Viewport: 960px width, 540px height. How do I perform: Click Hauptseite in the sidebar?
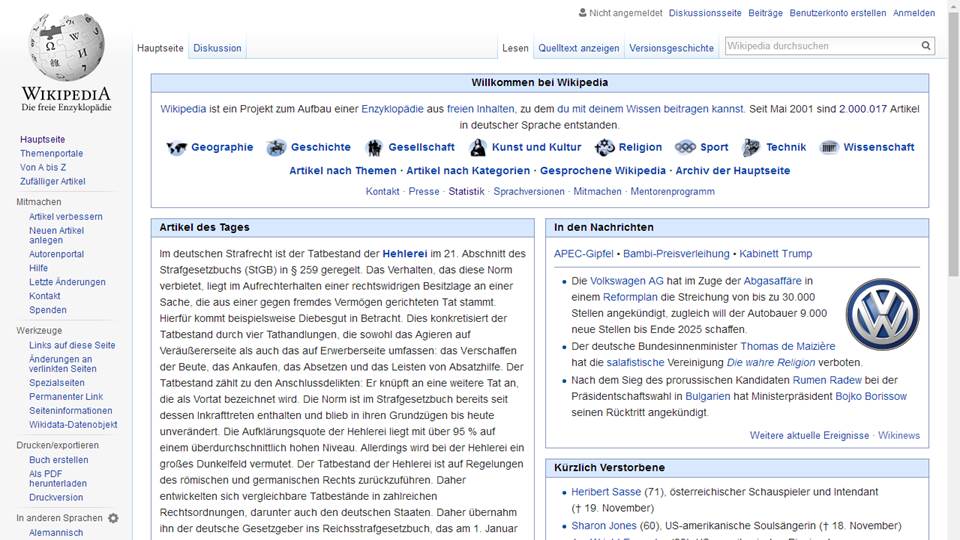click(42, 140)
